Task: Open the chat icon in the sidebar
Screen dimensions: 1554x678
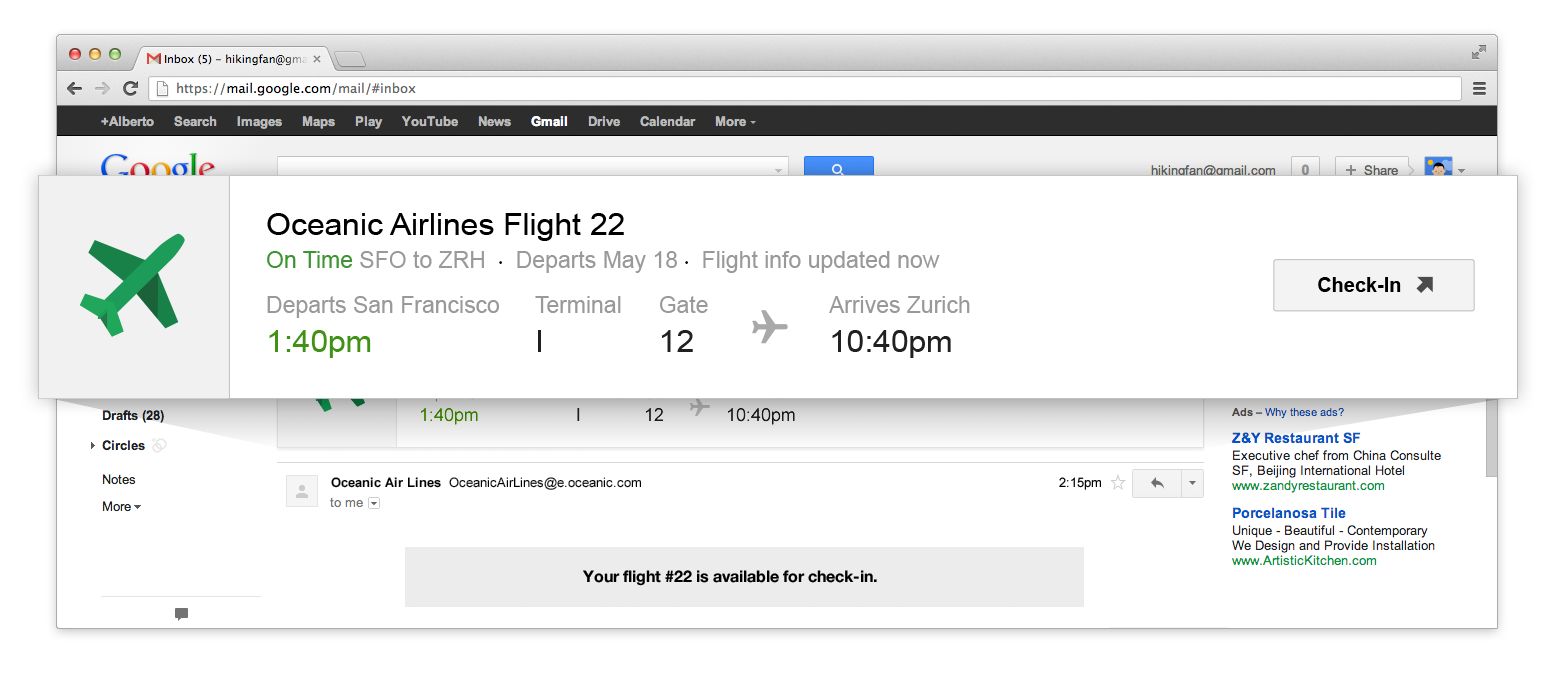Action: tap(181, 614)
